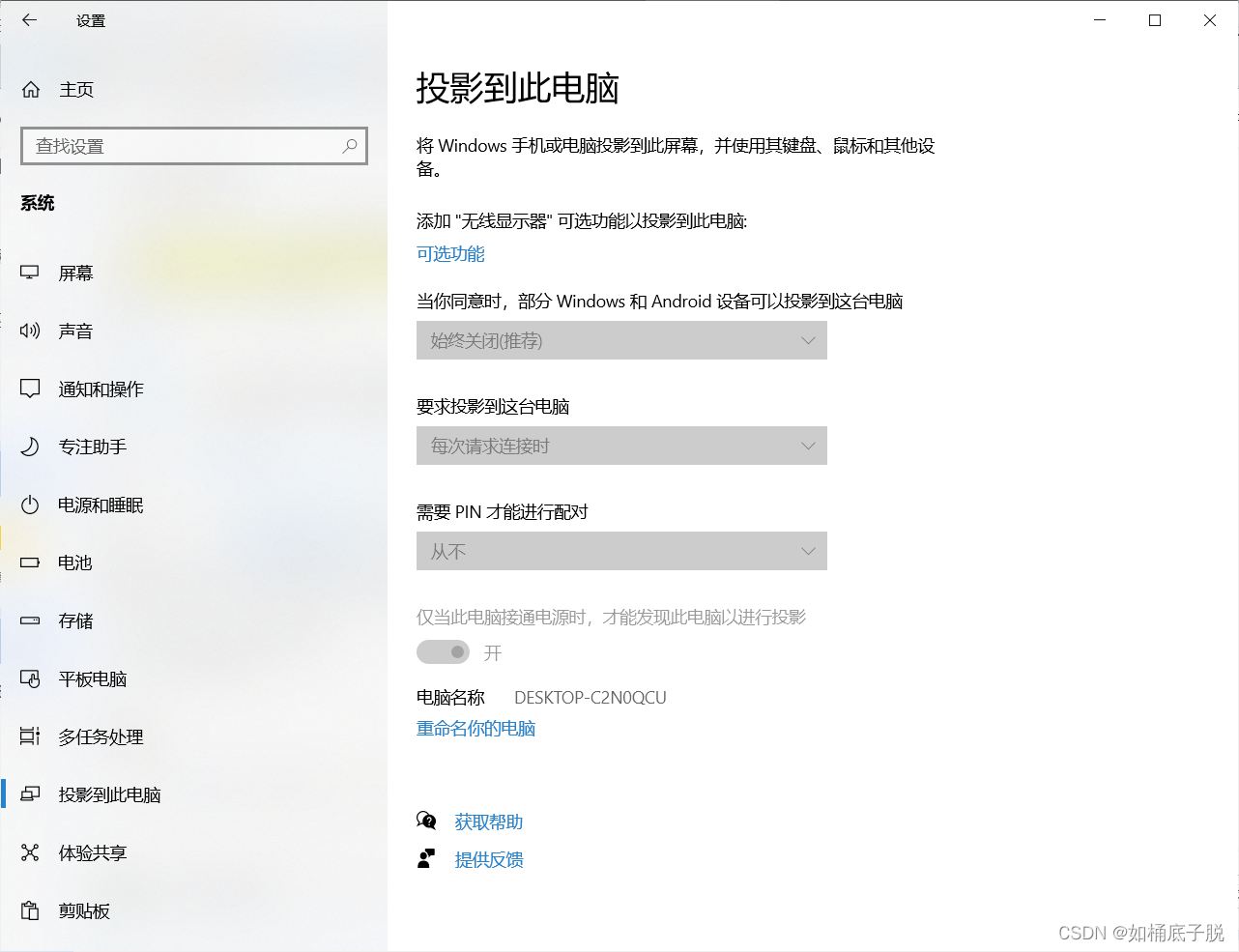This screenshot has height=952, width=1239.
Task: Open the 电源和睡眠 power icon
Action: [x=30, y=505]
